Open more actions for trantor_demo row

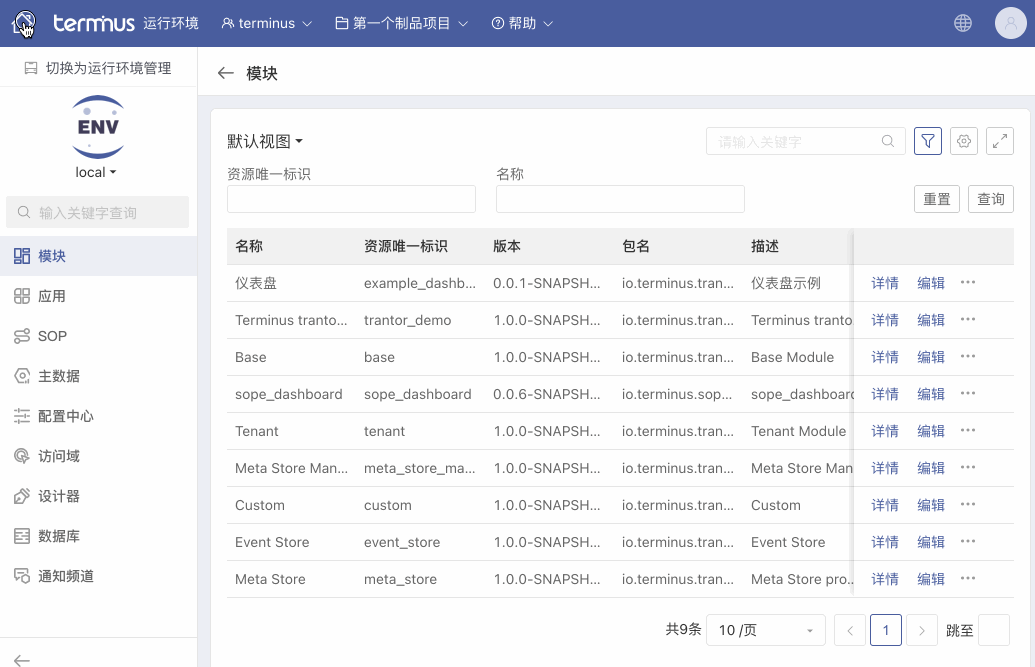(x=968, y=320)
